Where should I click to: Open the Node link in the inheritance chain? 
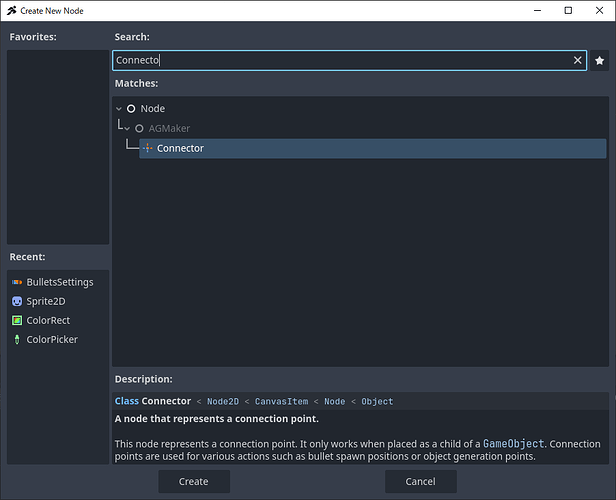[x=332, y=402]
